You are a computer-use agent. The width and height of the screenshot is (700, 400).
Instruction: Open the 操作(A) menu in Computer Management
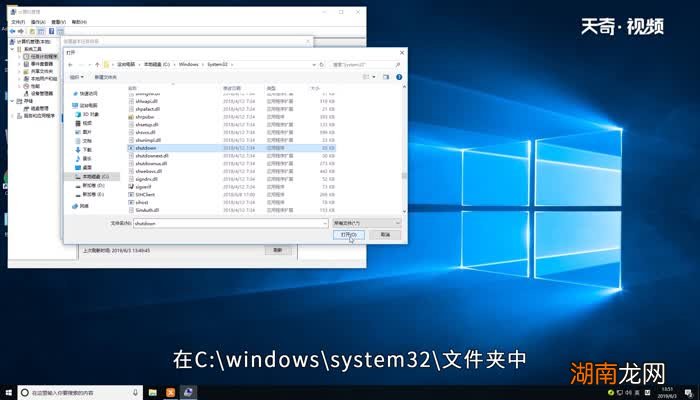point(38,22)
